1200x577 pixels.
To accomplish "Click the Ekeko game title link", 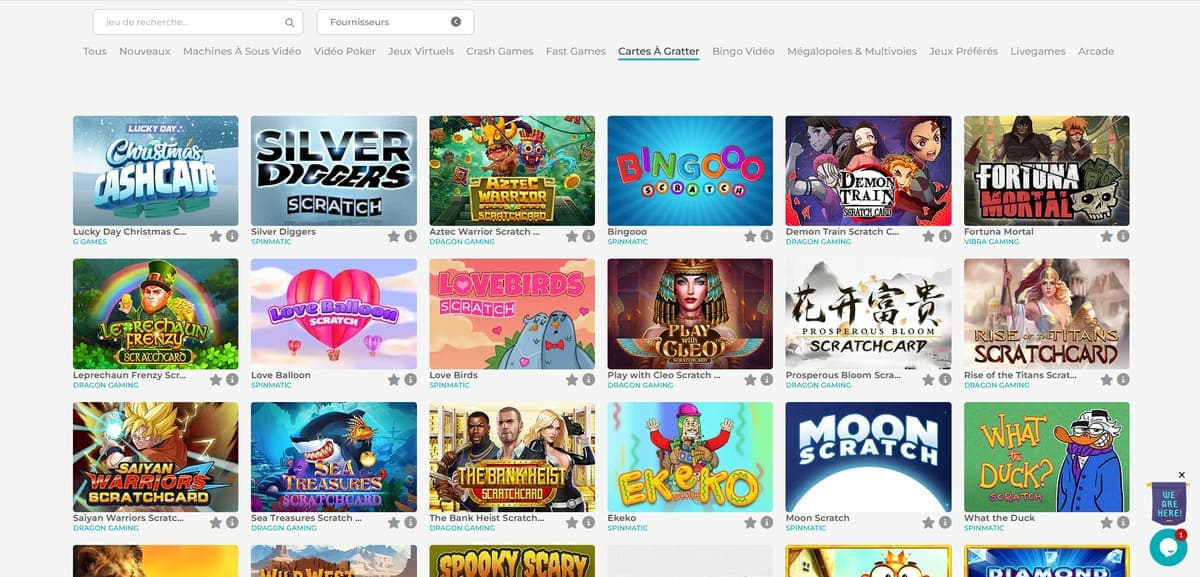I will [621, 518].
